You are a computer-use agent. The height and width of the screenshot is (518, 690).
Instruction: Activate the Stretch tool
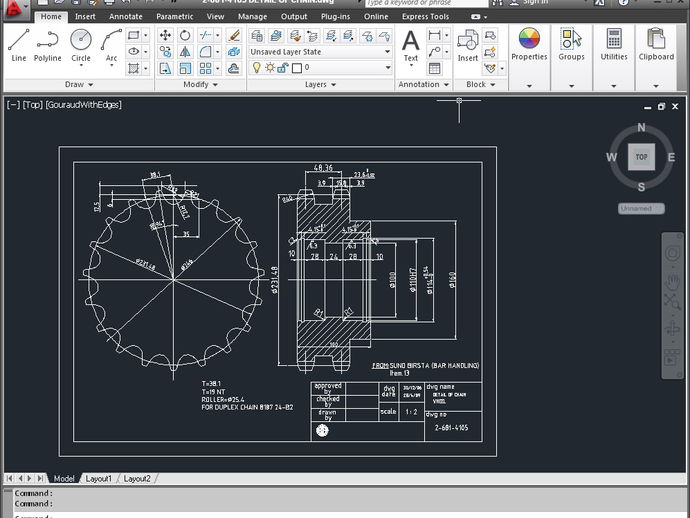[x=165, y=69]
